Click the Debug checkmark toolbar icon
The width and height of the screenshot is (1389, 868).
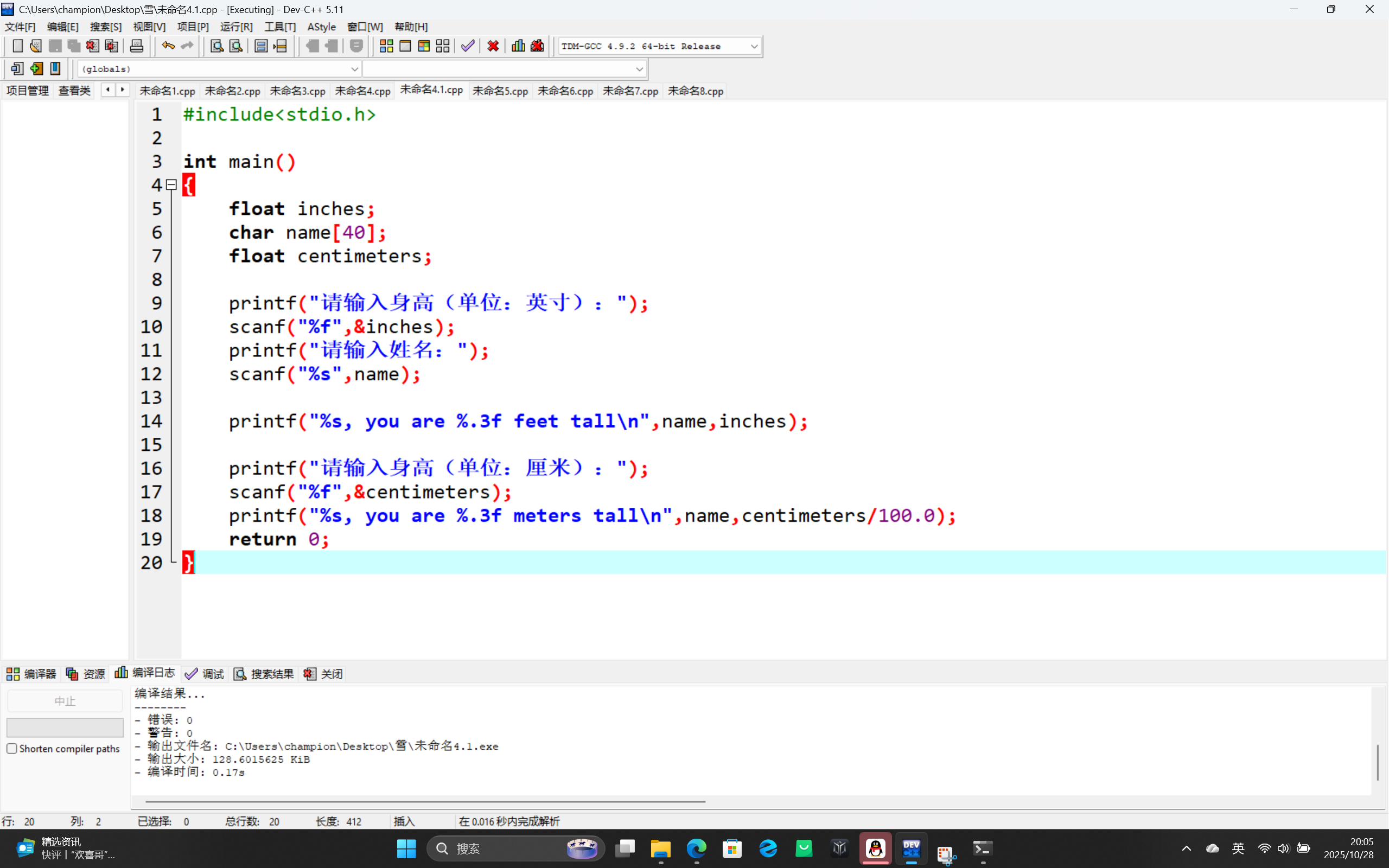(x=468, y=46)
